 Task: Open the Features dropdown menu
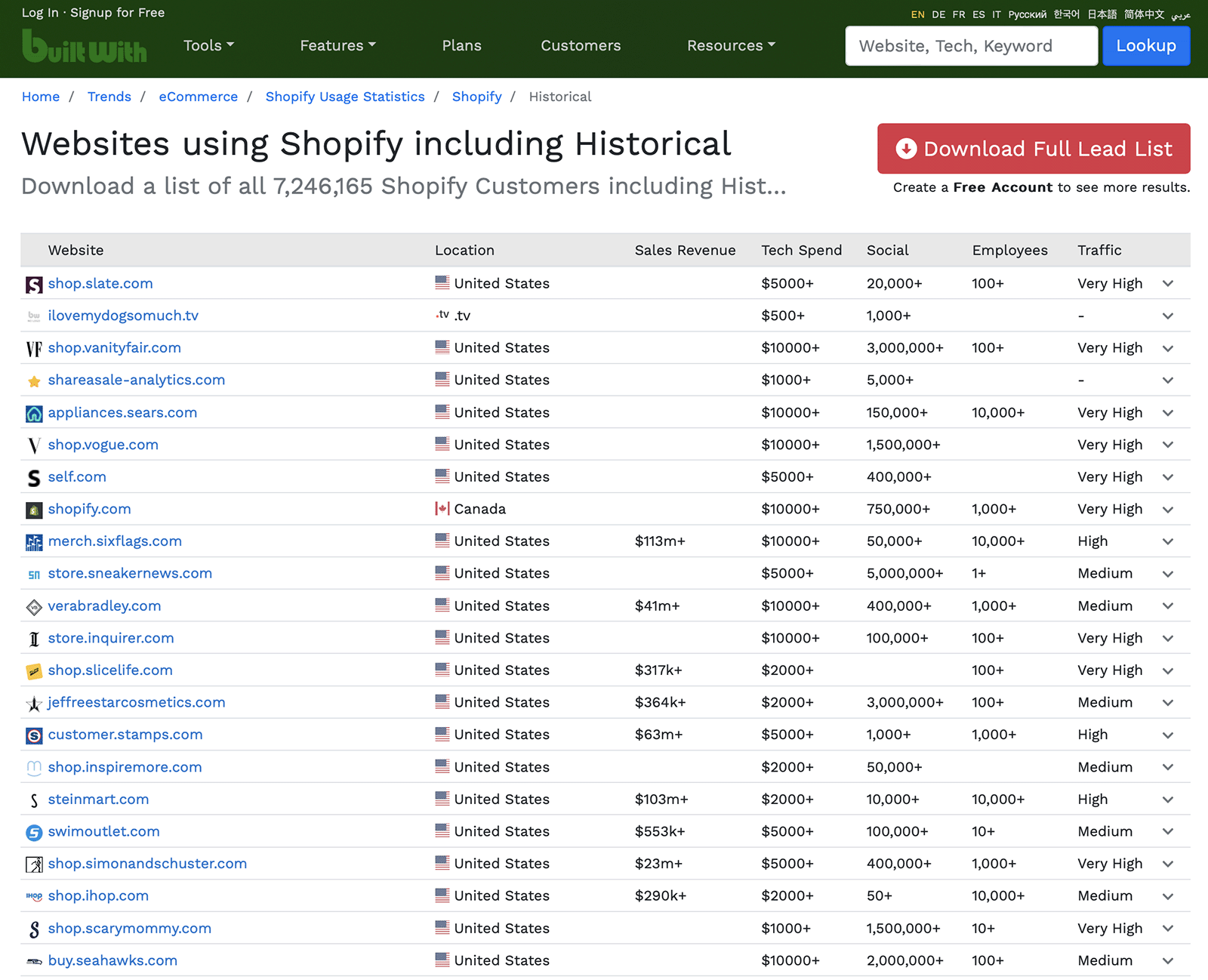point(337,45)
